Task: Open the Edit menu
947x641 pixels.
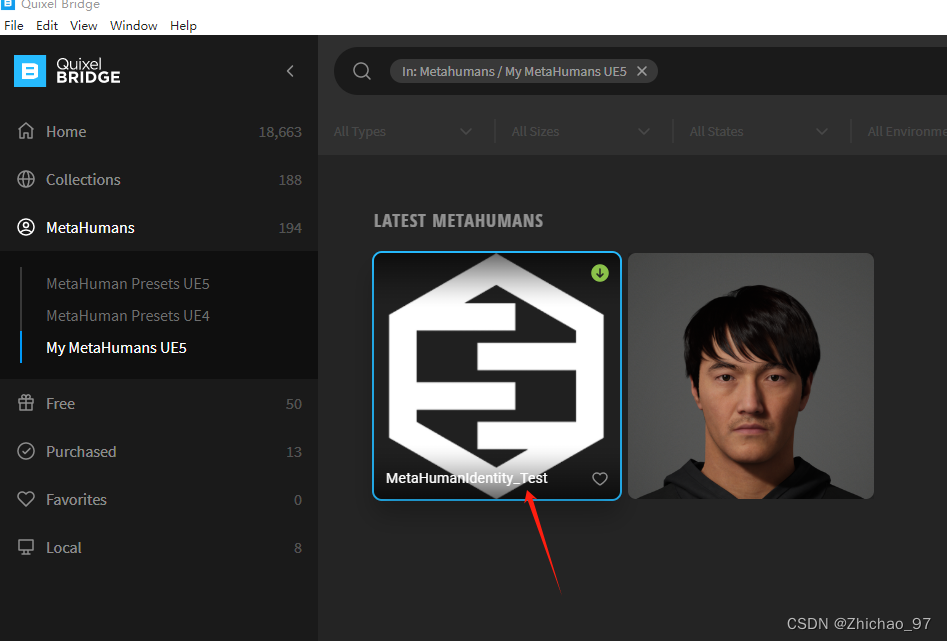Action: [x=47, y=25]
